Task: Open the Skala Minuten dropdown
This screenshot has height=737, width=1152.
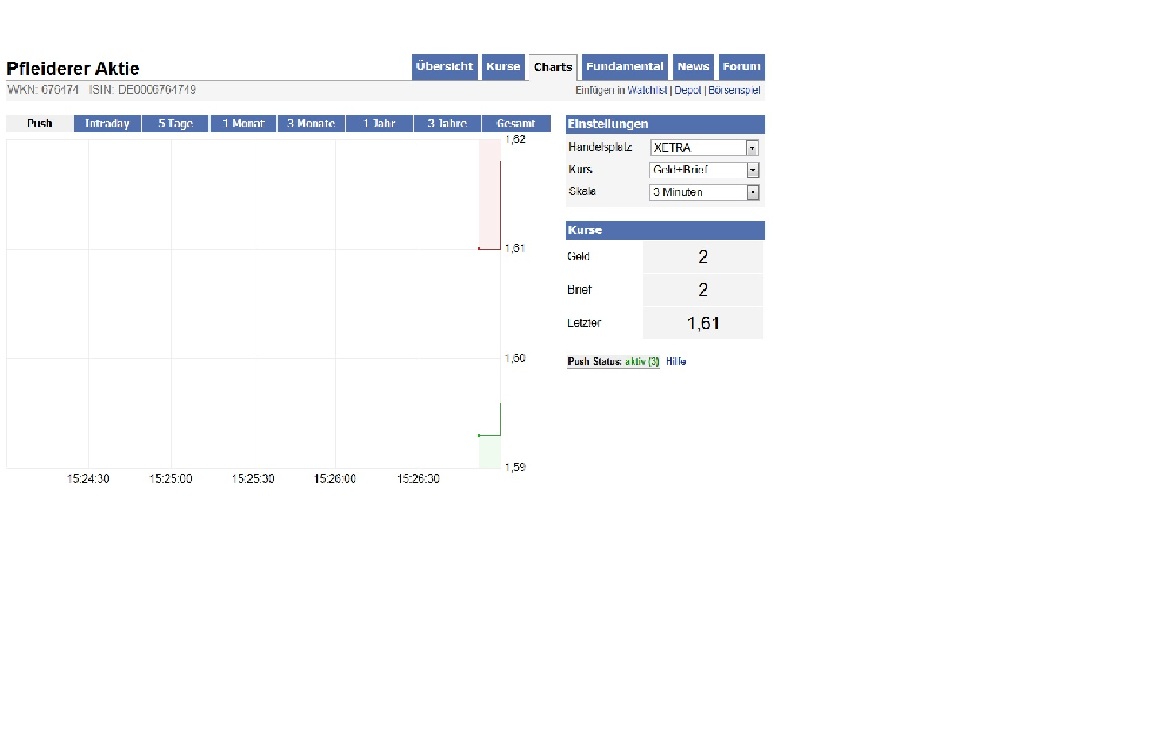Action: (704, 193)
